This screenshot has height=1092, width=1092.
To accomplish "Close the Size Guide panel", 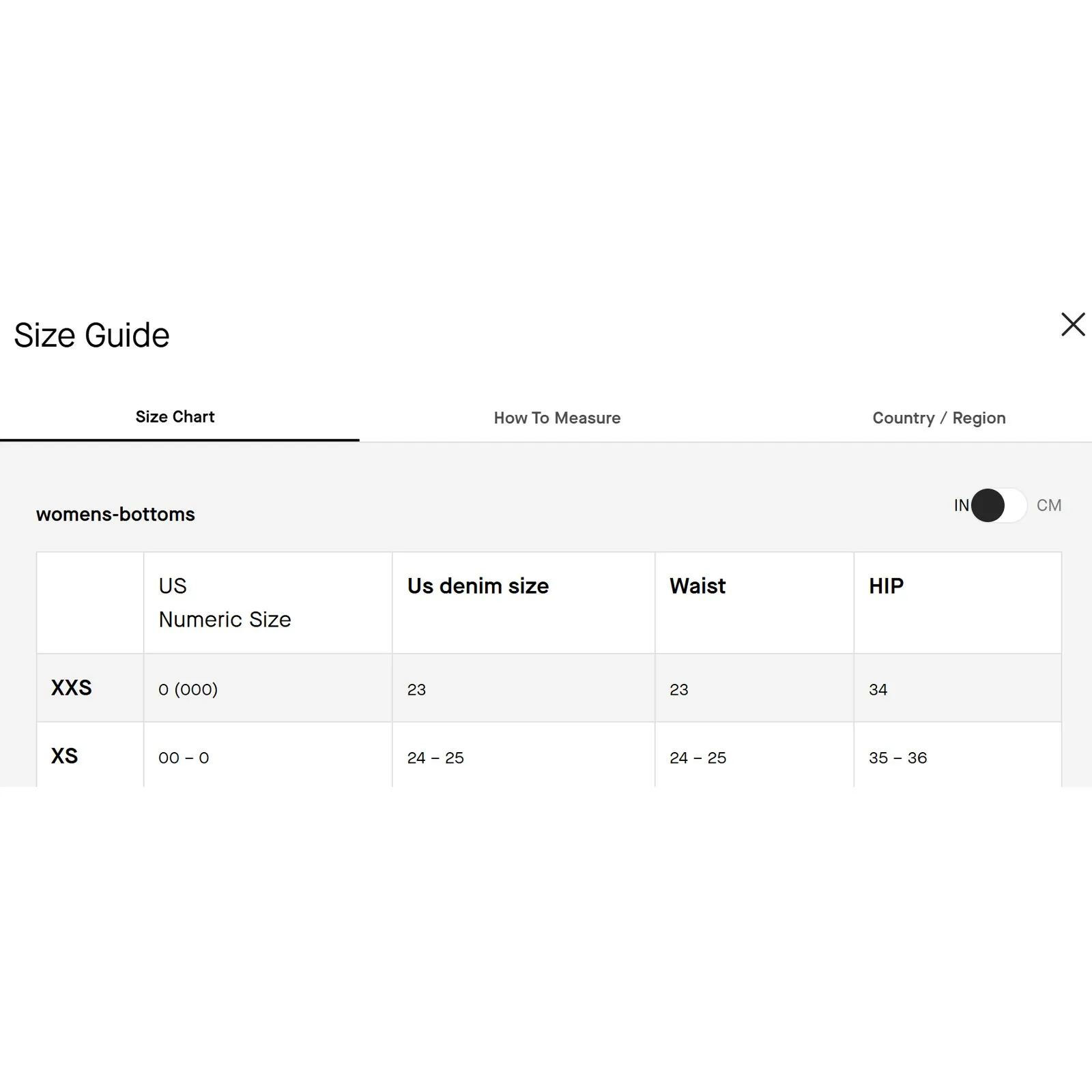I will [x=1073, y=324].
